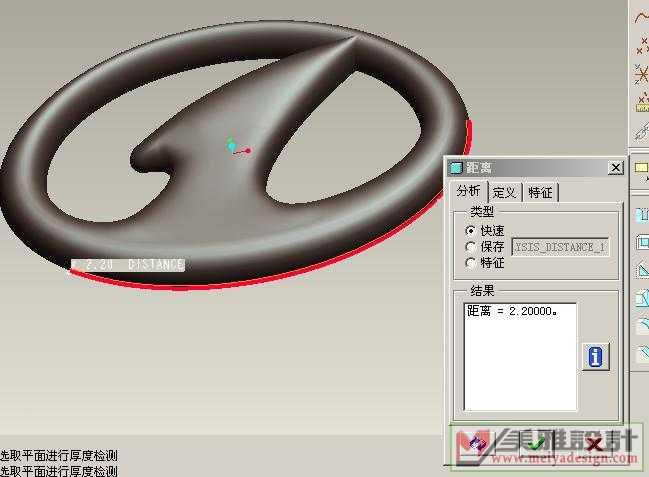Image resolution: width=649 pixels, height=477 pixels.
Task: Switch to the 分析 tab
Action: pyautogui.click(x=469, y=192)
